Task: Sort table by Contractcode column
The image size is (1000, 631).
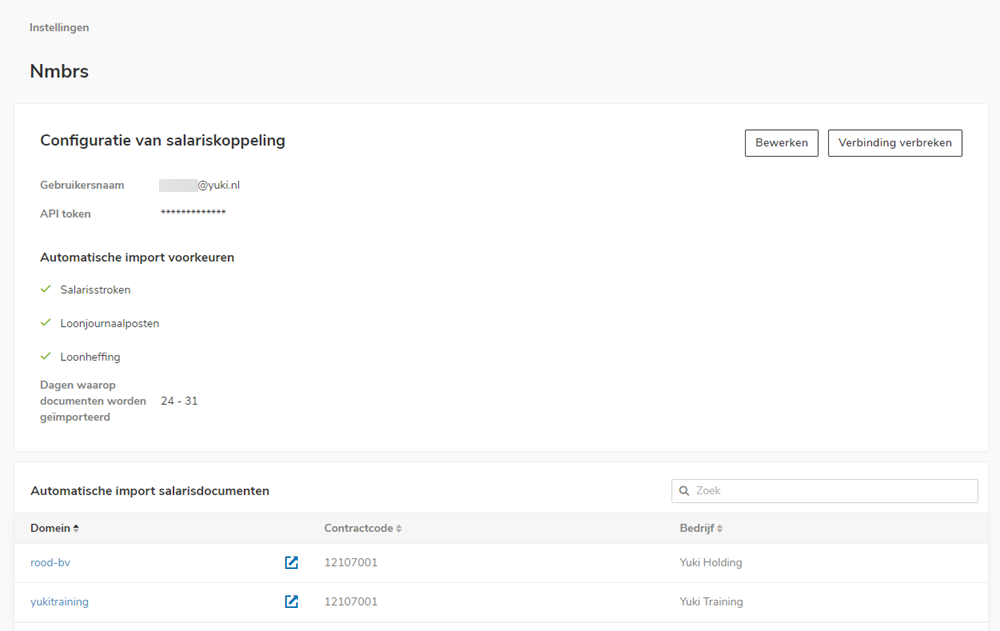Action: tap(362, 528)
